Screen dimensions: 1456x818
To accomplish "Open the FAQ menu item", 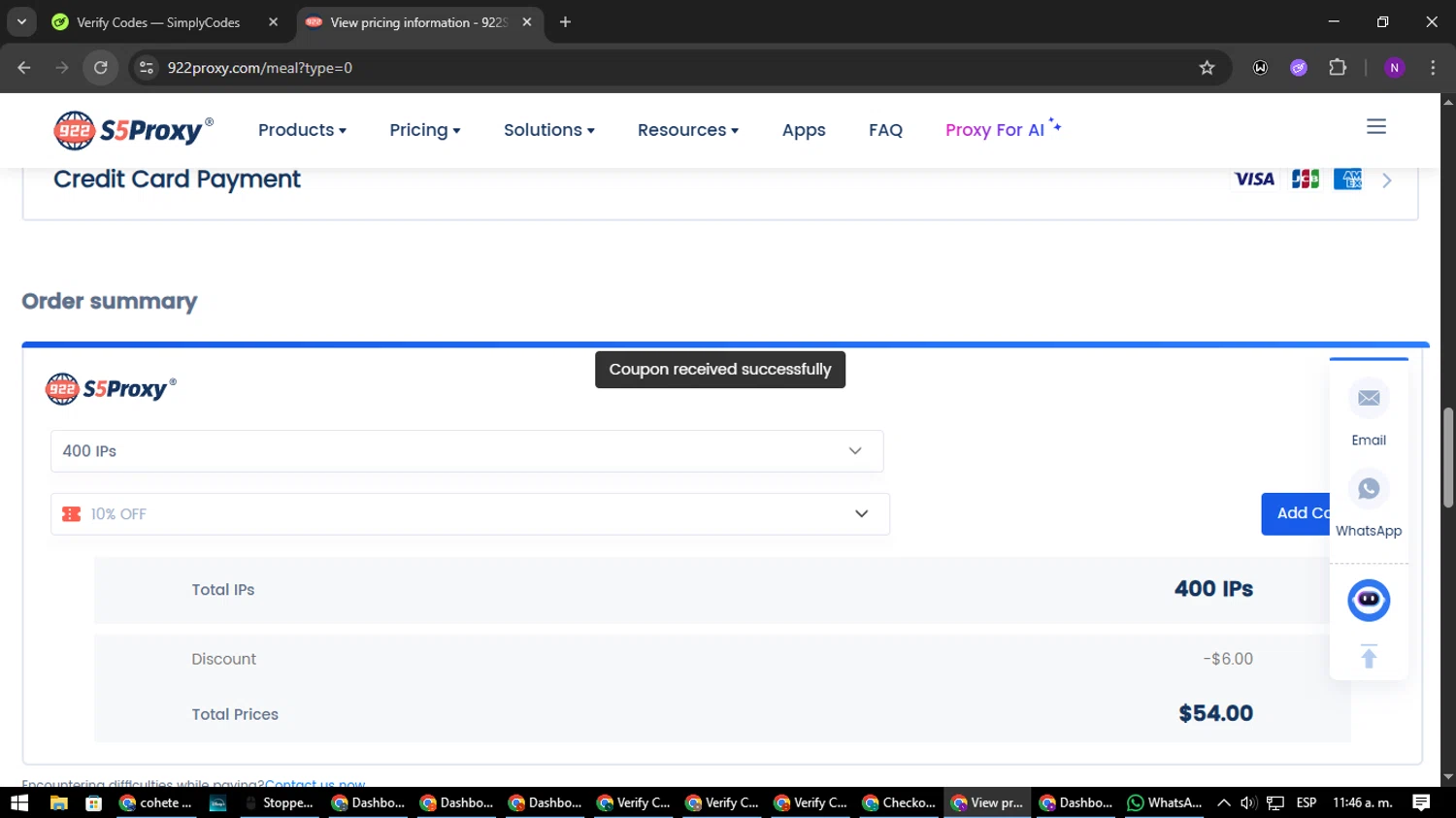I will pyautogui.click(x=885, y=130).
